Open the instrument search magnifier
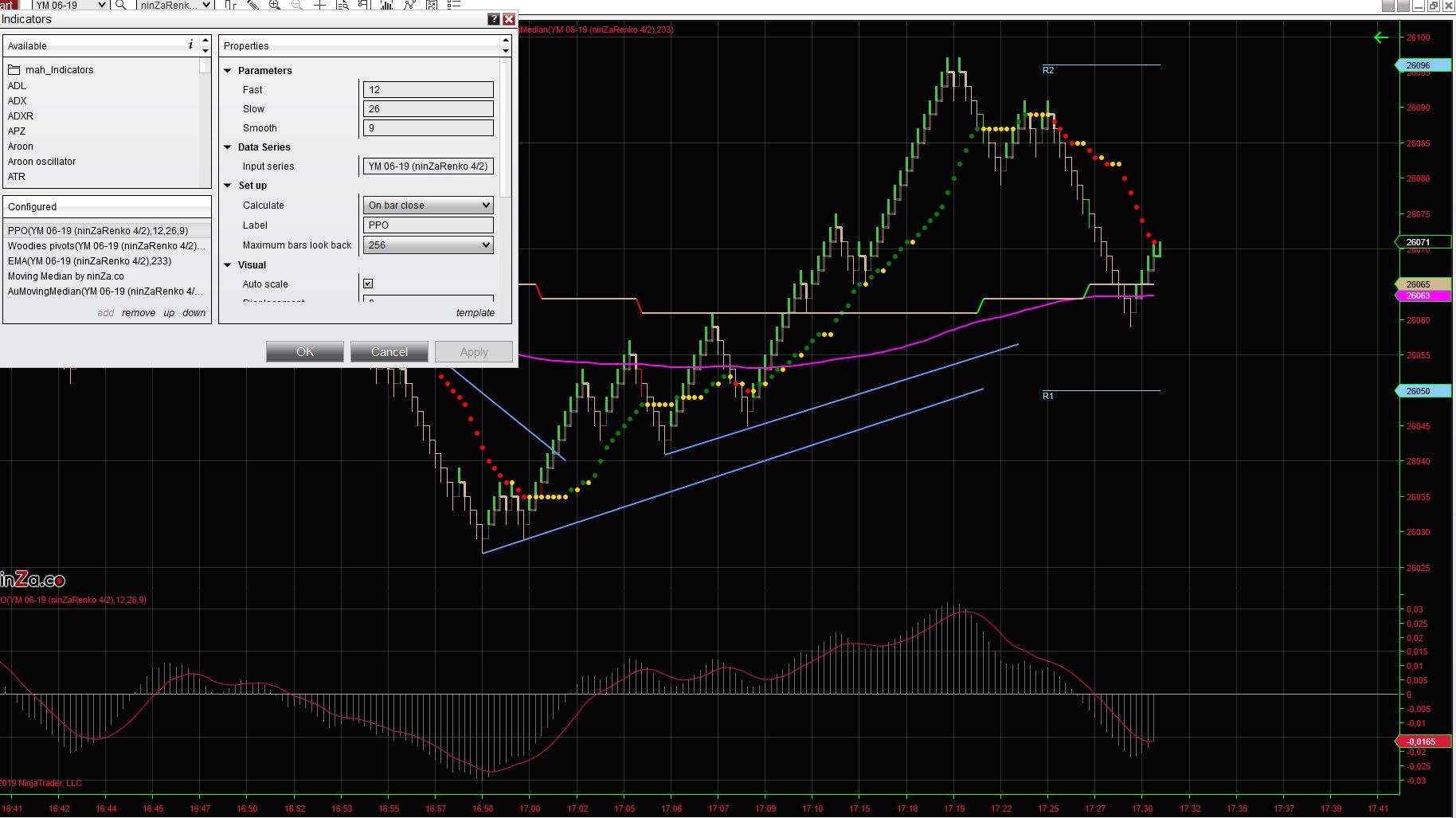1456x818 pixels. 121,5
